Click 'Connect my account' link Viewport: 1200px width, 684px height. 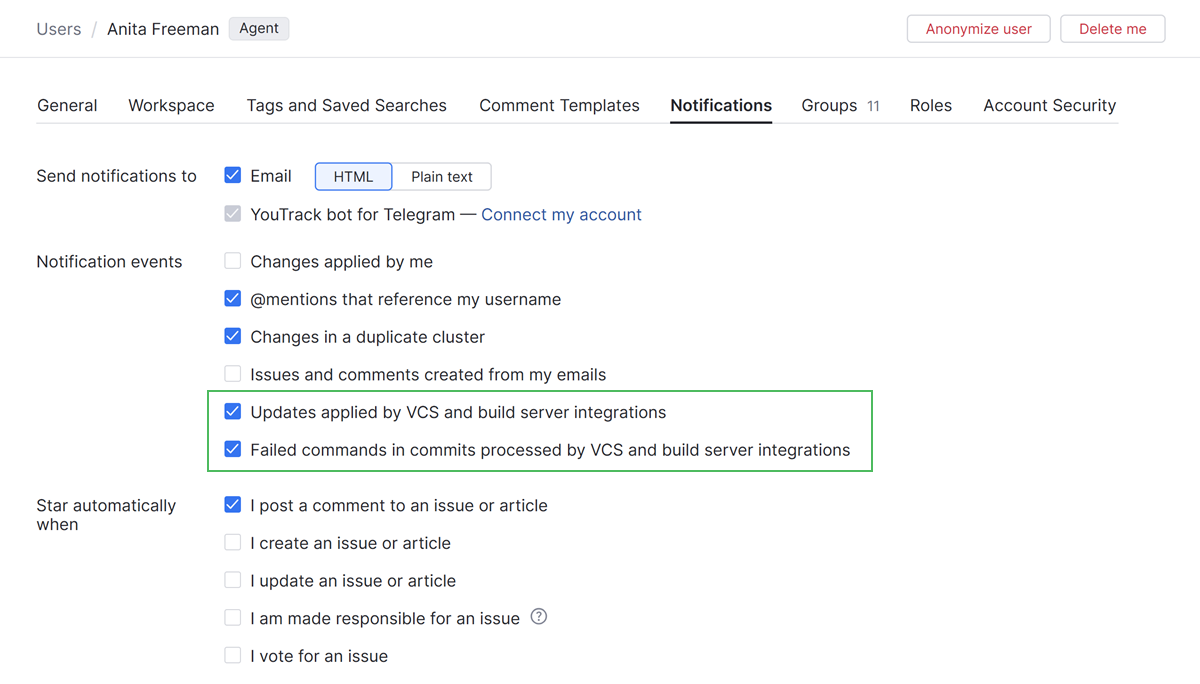click(x=561, y=215)
